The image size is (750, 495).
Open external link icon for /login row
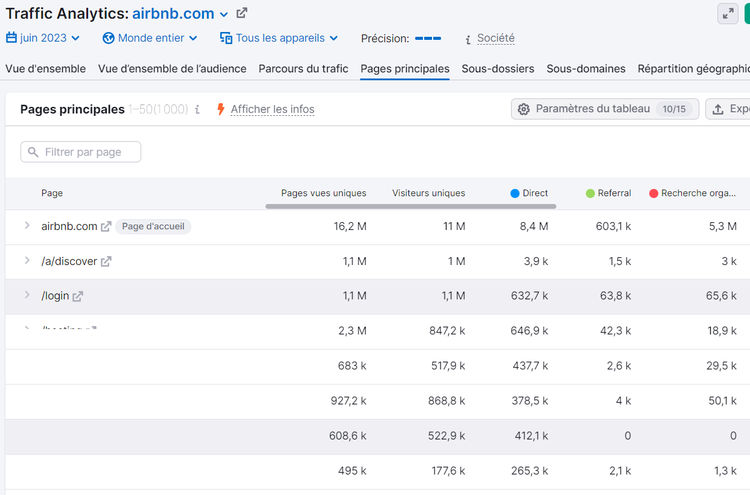(x=77, y=296)
